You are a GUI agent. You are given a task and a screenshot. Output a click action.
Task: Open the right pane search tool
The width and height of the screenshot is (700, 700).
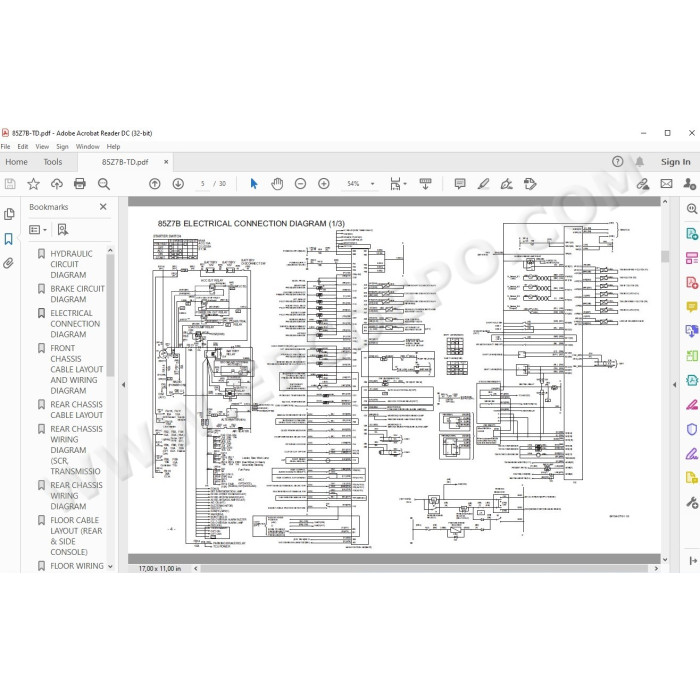point(692,208)
